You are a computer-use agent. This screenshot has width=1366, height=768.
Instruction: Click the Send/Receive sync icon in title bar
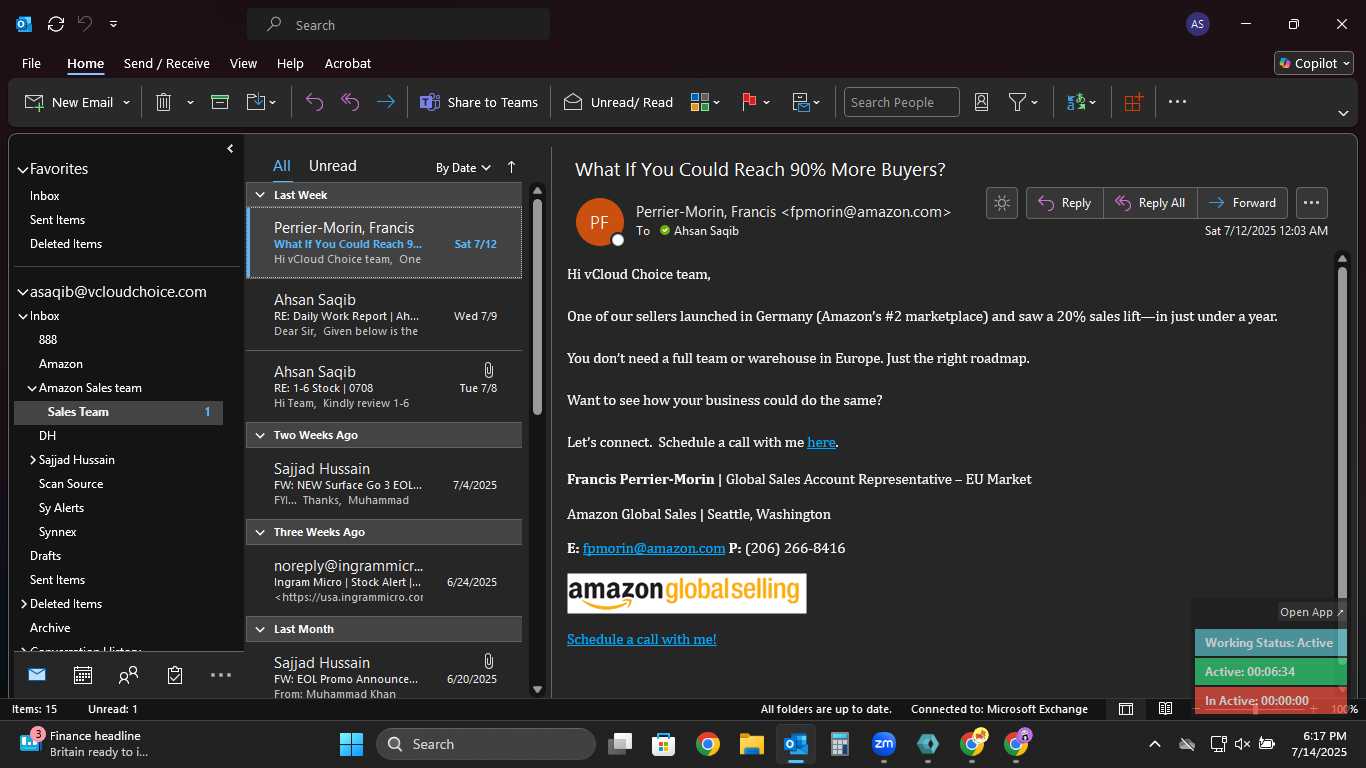tap(56, 24)
